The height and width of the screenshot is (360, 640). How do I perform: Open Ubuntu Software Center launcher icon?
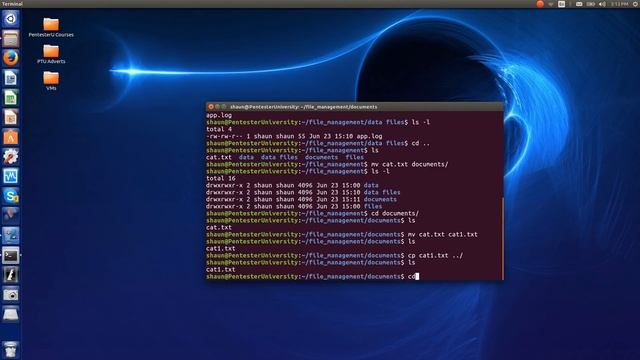tap(11, 137)
